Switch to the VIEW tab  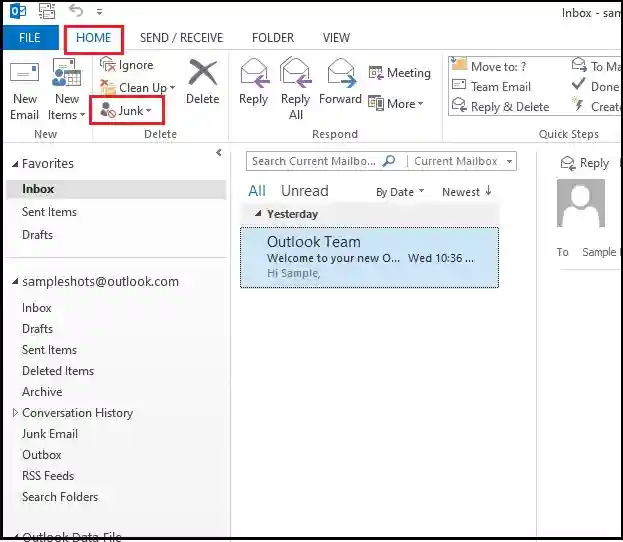(x=336, y=38)
